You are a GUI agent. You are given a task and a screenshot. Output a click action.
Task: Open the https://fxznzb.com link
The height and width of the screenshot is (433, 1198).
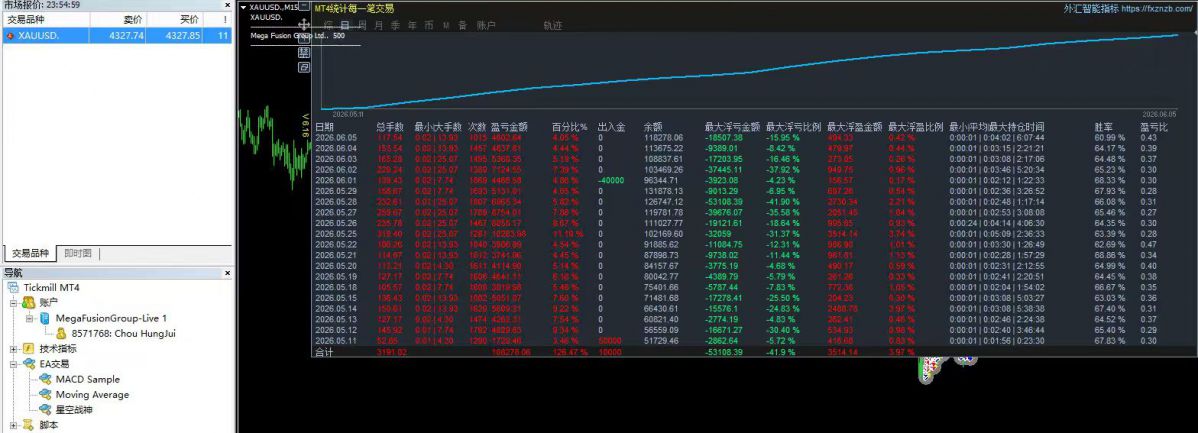[1156, 9]
